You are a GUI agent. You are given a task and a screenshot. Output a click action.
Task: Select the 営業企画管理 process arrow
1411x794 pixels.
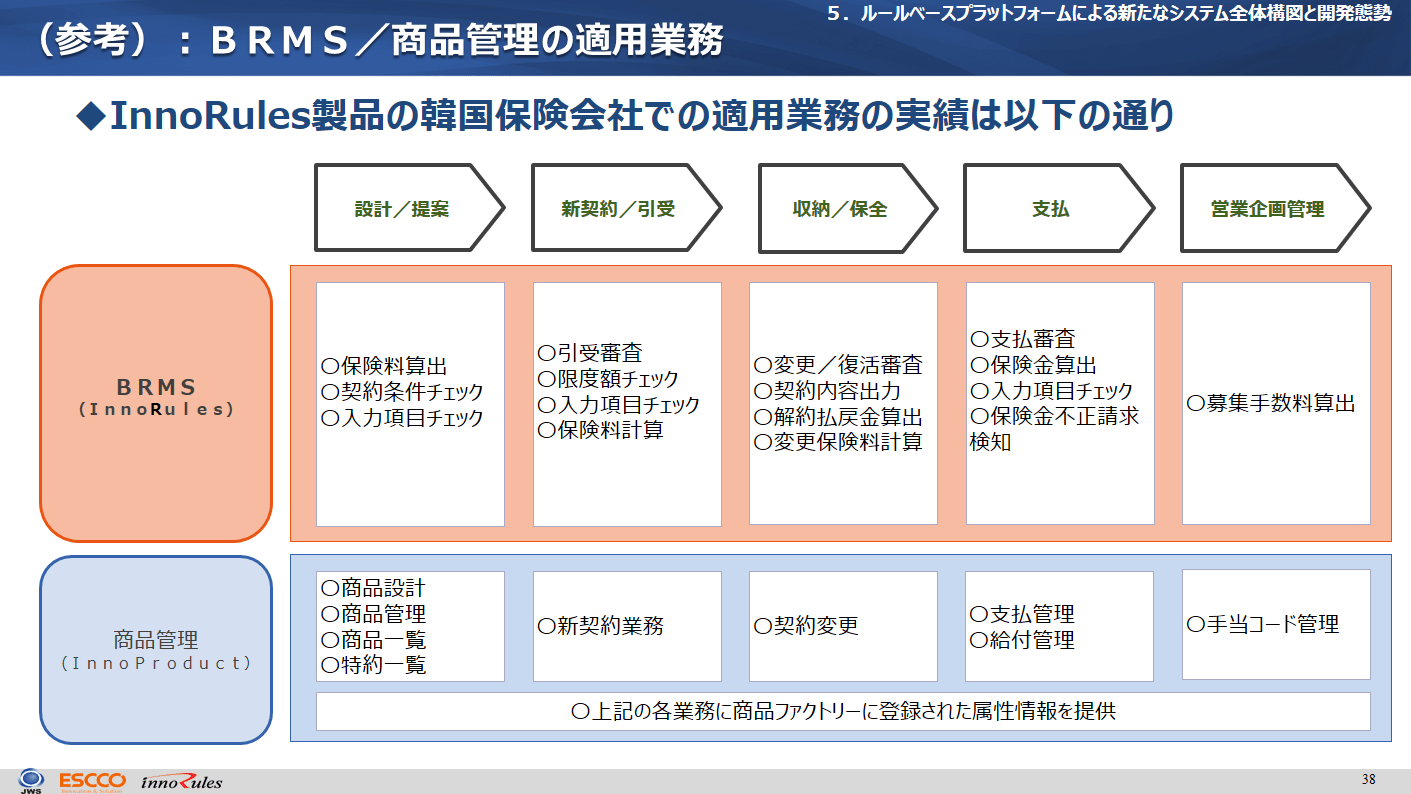click(x=1275, y=208)
